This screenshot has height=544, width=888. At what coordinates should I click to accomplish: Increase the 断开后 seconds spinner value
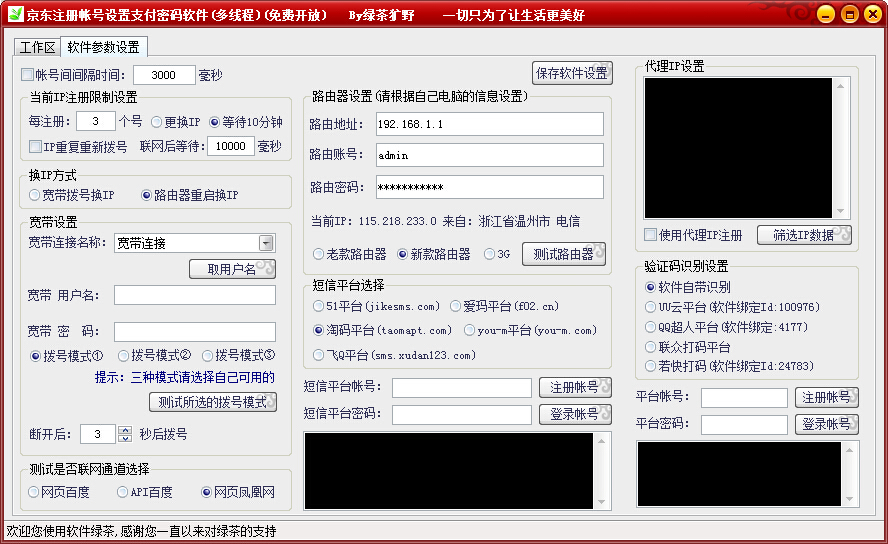(x=125, y=430)
